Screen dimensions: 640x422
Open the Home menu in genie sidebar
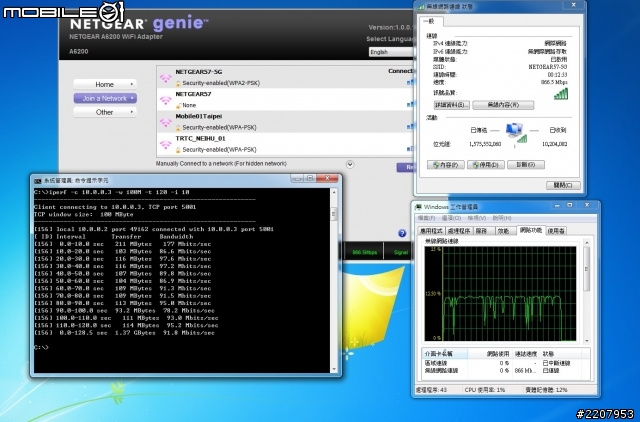tap(105, 84)
